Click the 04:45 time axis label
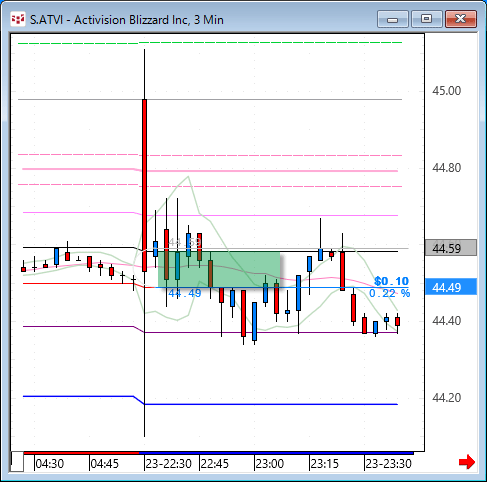 tap(105, 464)
